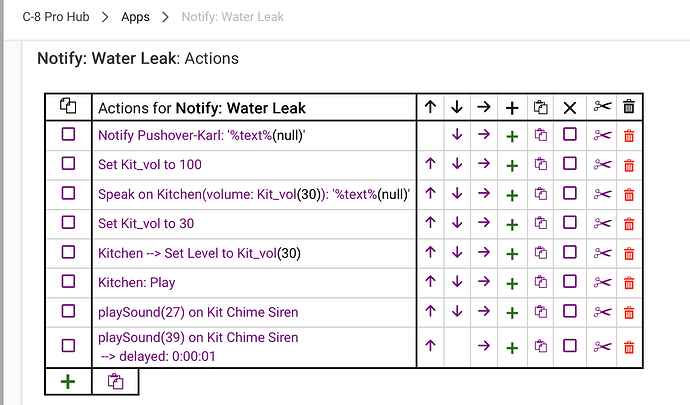Viewport: 690px width, 405px height.
Task: Move 'Notify Pushover-Karl' action down
Action: click(457, 135)
